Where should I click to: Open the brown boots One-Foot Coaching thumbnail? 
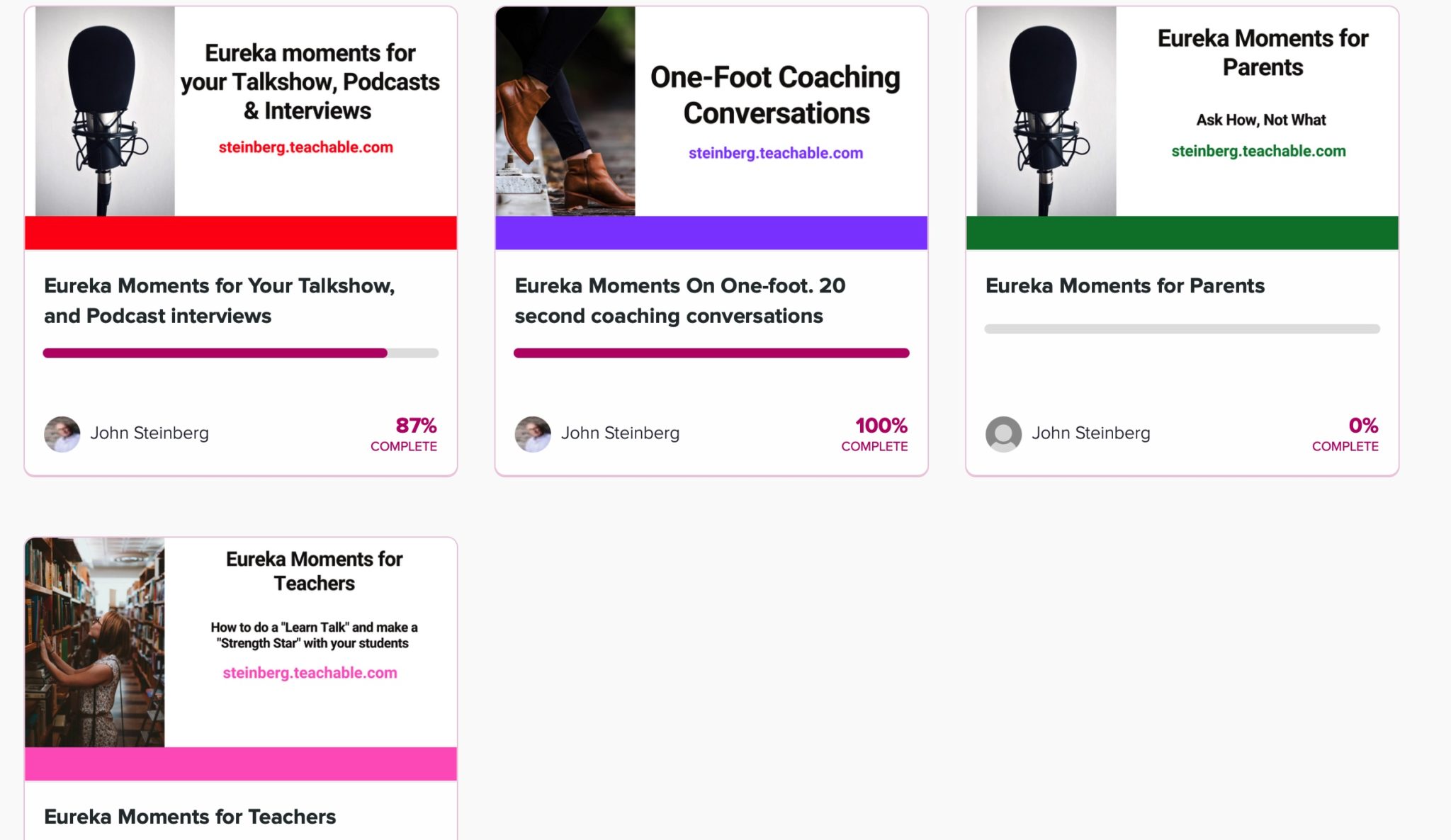(565, 111)
